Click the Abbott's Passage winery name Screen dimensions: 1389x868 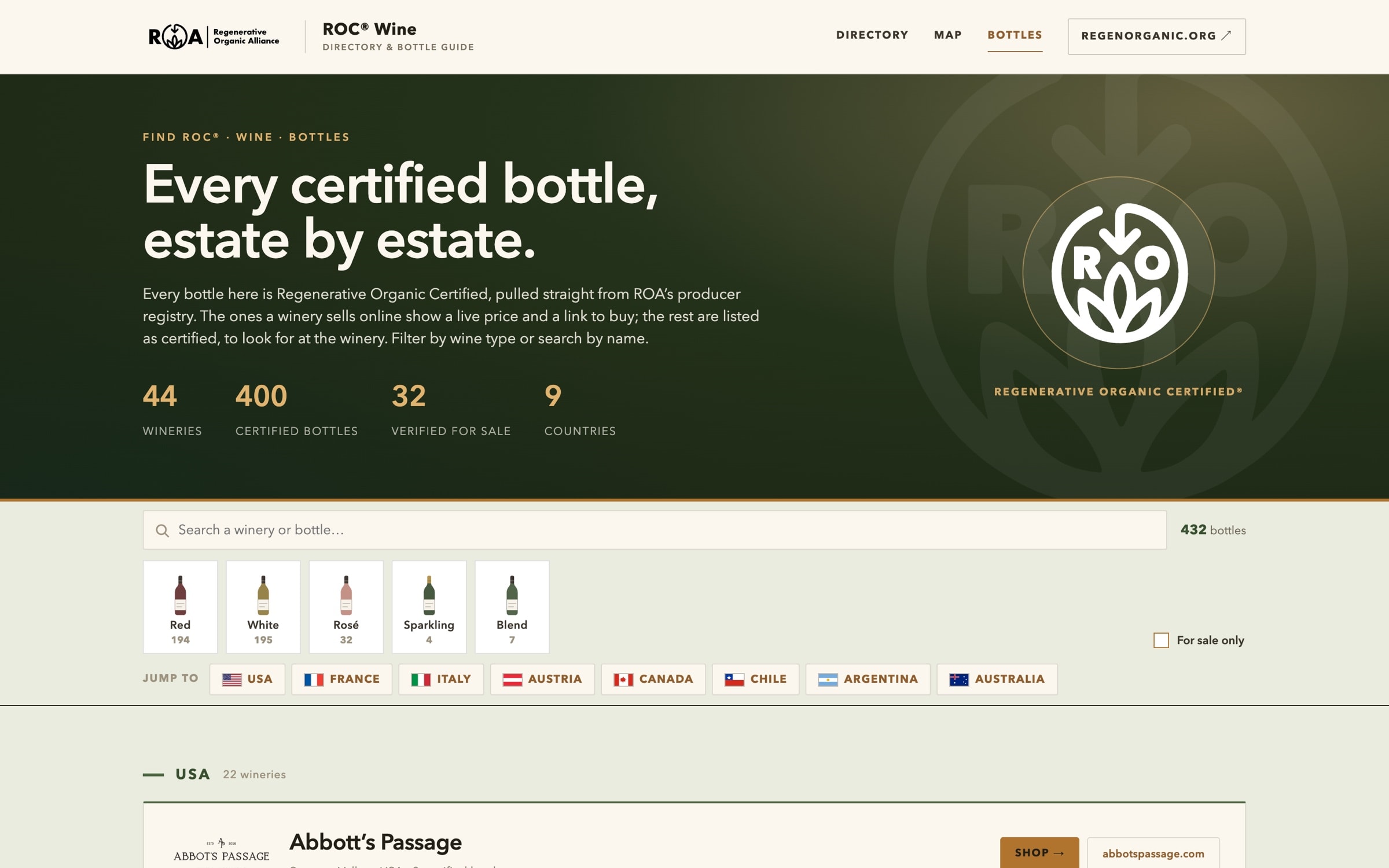(x=376, y=843)
